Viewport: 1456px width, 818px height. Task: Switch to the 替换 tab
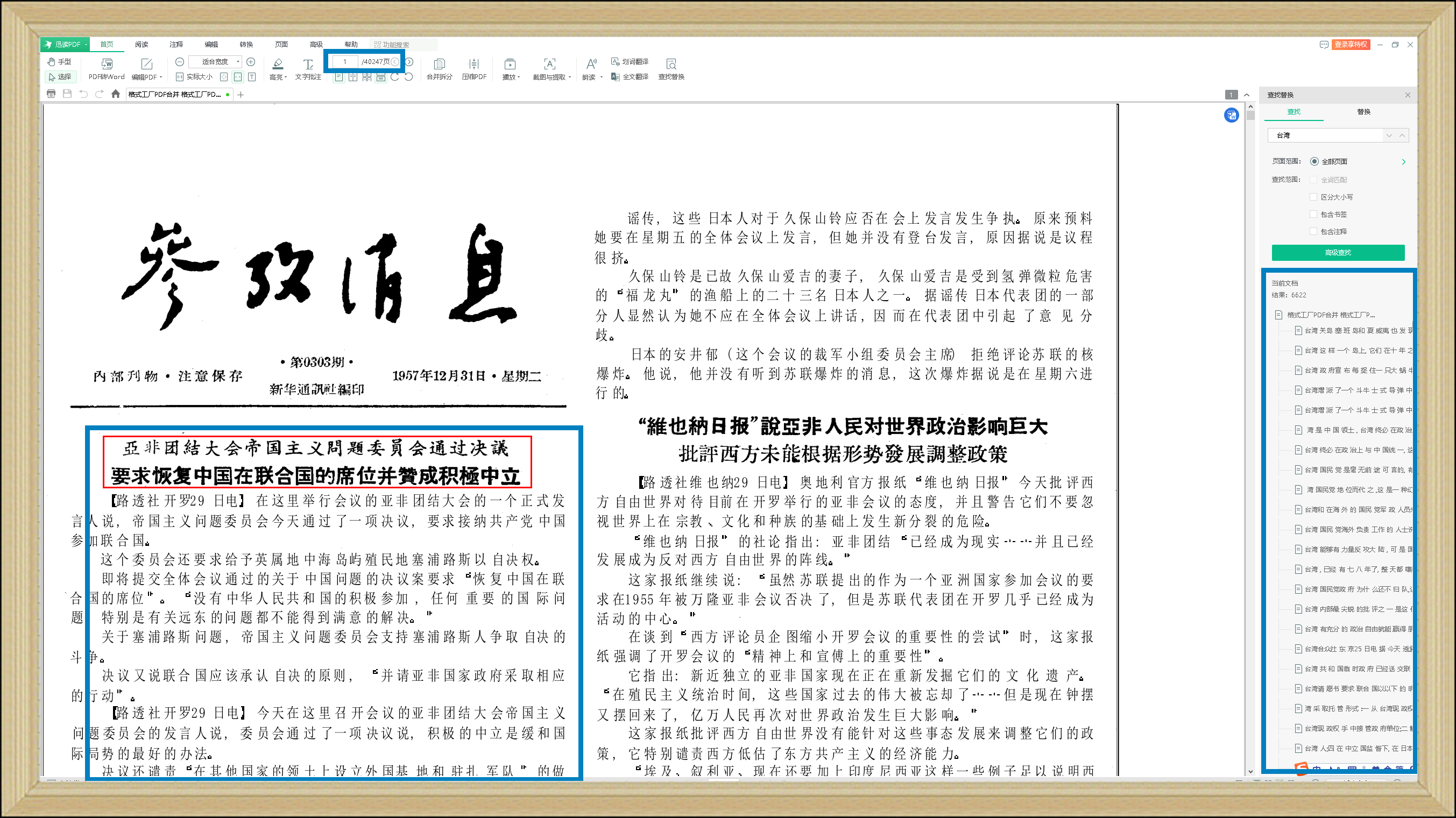pos(1363,112)
